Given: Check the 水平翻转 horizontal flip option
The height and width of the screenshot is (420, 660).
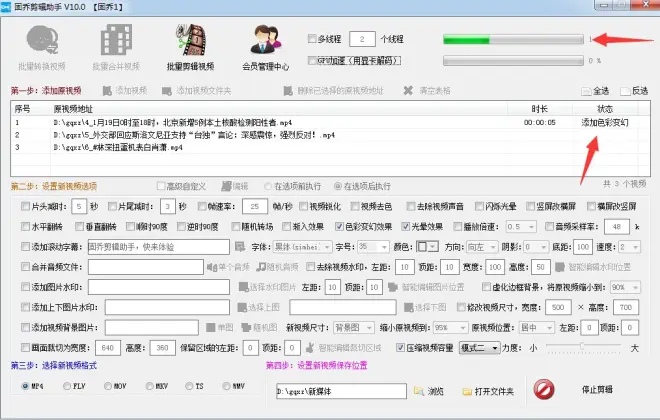Looking at the screenshot, I should (x=26, y=226).
